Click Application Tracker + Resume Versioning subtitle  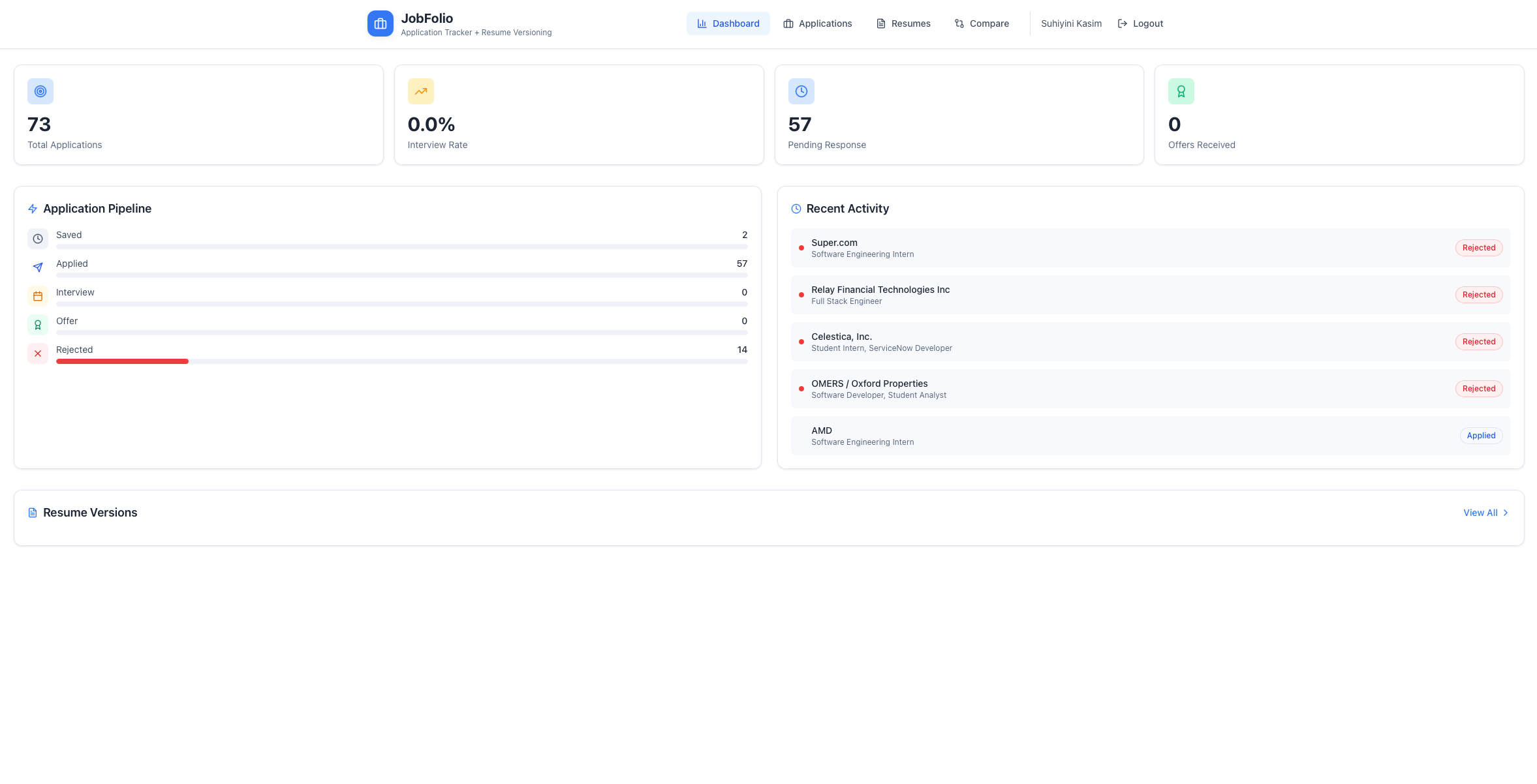point(476,33)
